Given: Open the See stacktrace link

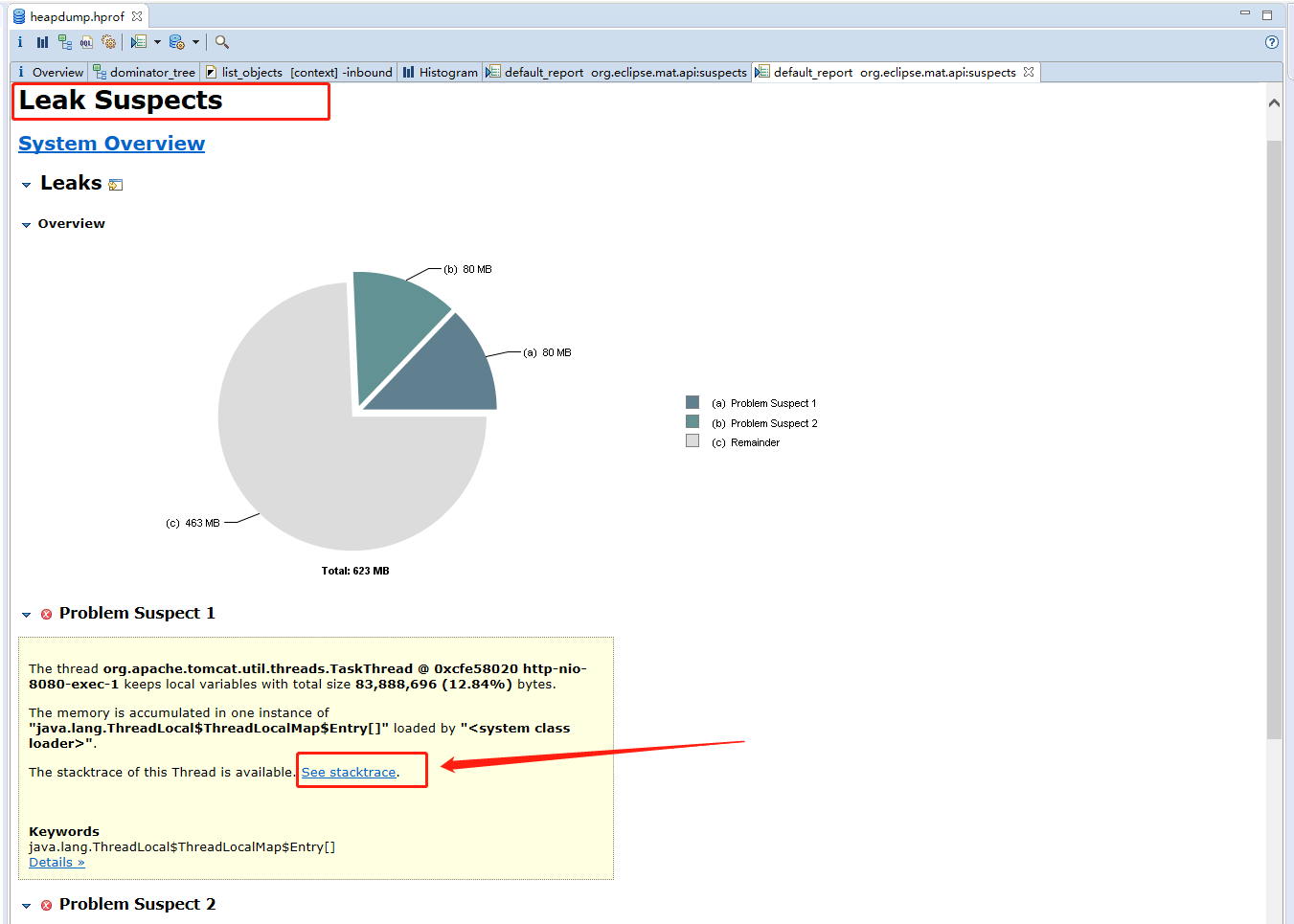Looking at the screenshot, I should [349, 772].
